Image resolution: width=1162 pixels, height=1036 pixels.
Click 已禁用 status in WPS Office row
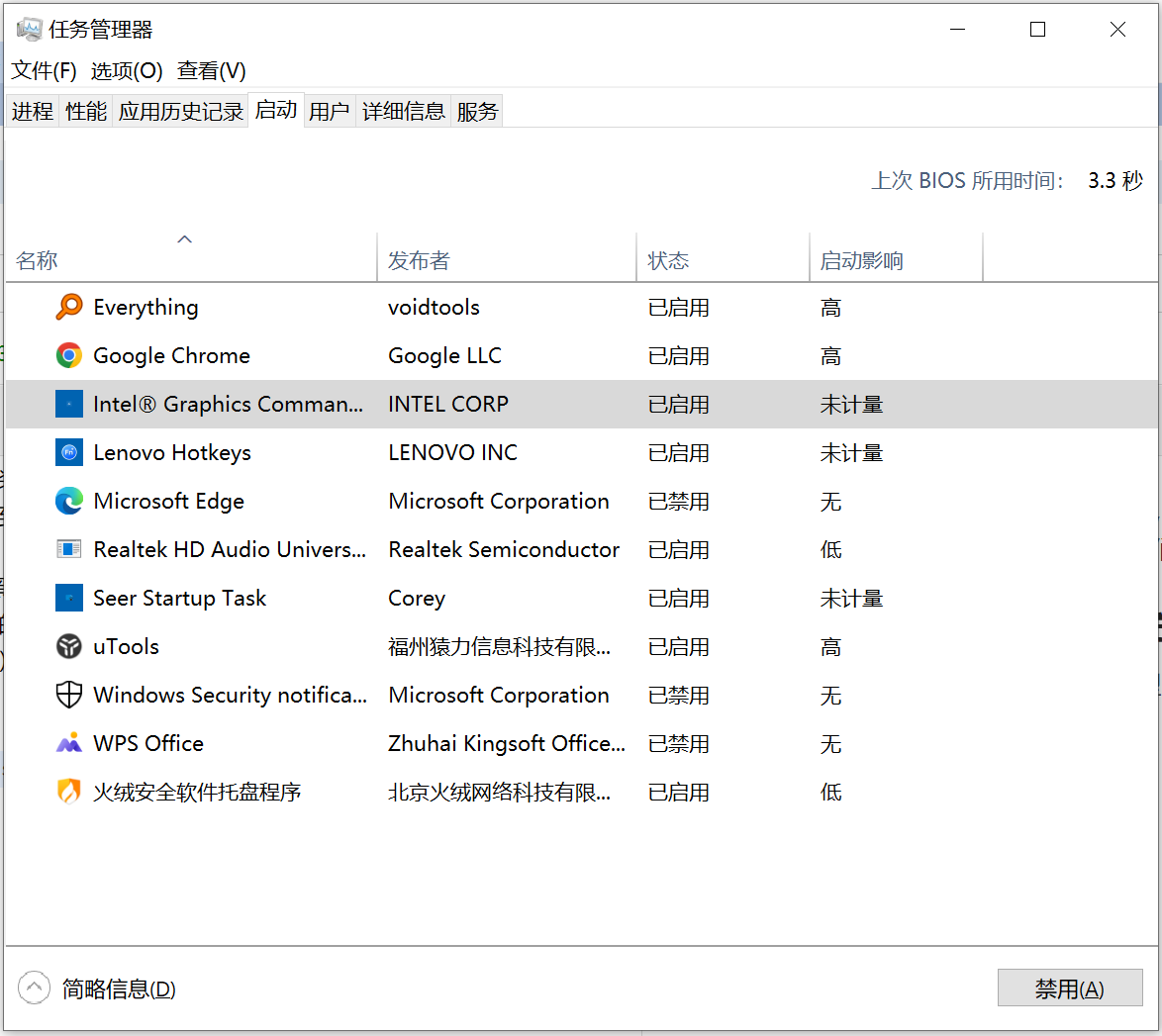[678, 743]
